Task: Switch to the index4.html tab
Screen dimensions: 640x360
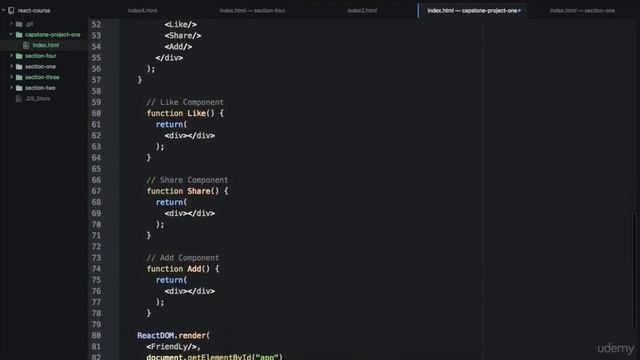Action: tap(142, 11)
